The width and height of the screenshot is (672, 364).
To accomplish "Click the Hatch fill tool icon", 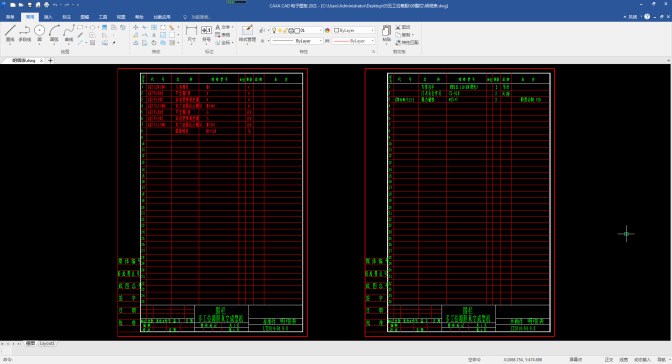I will 105,27.
